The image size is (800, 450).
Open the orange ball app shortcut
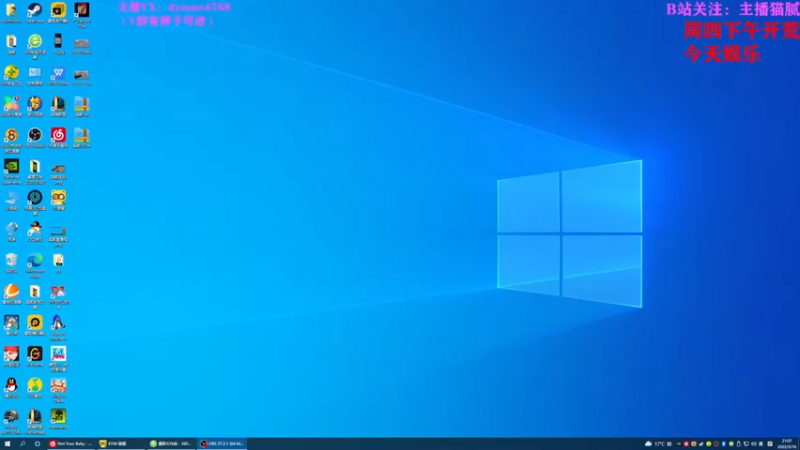(11, 294)
